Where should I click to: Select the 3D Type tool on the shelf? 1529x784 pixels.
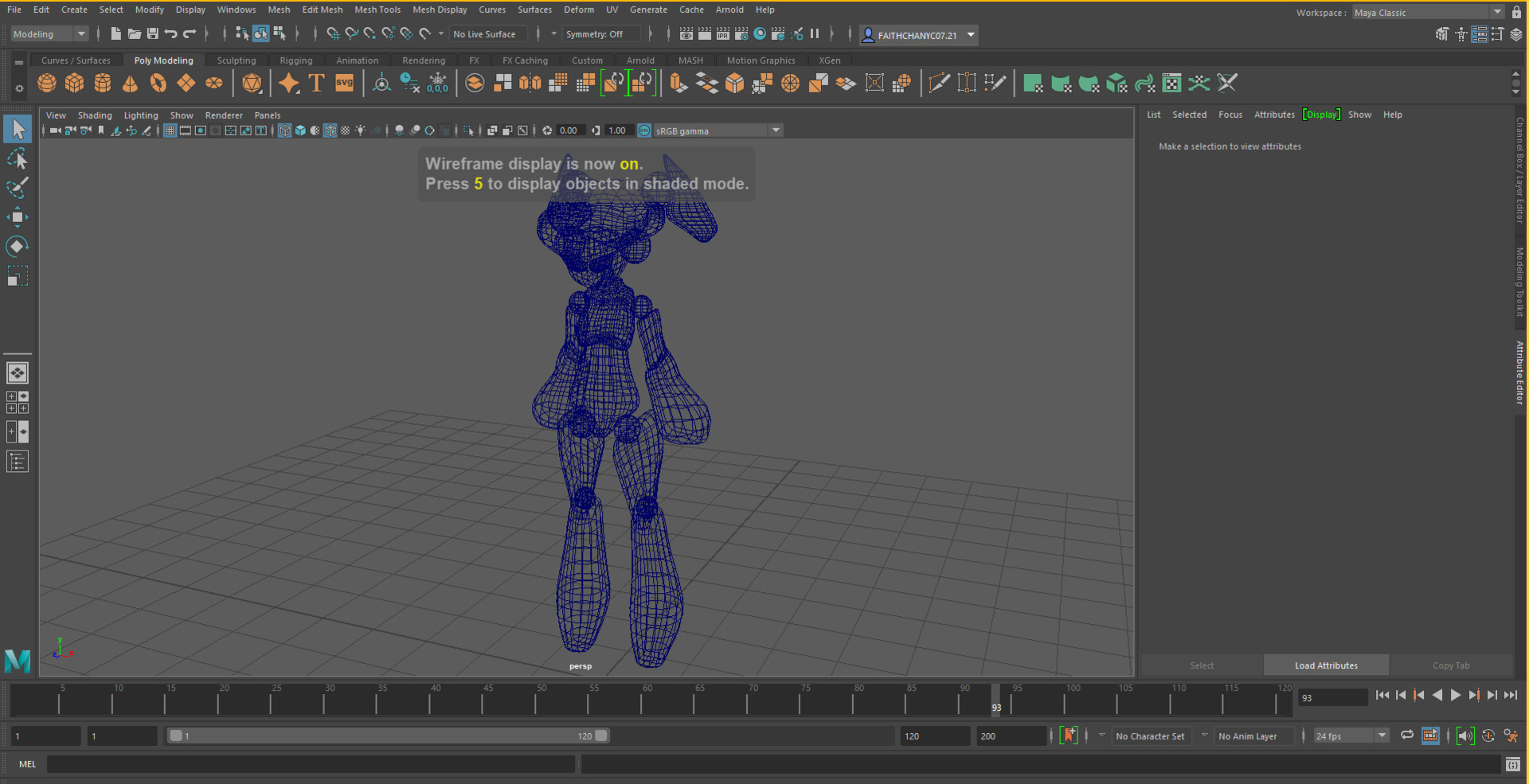tap(316, 83)
